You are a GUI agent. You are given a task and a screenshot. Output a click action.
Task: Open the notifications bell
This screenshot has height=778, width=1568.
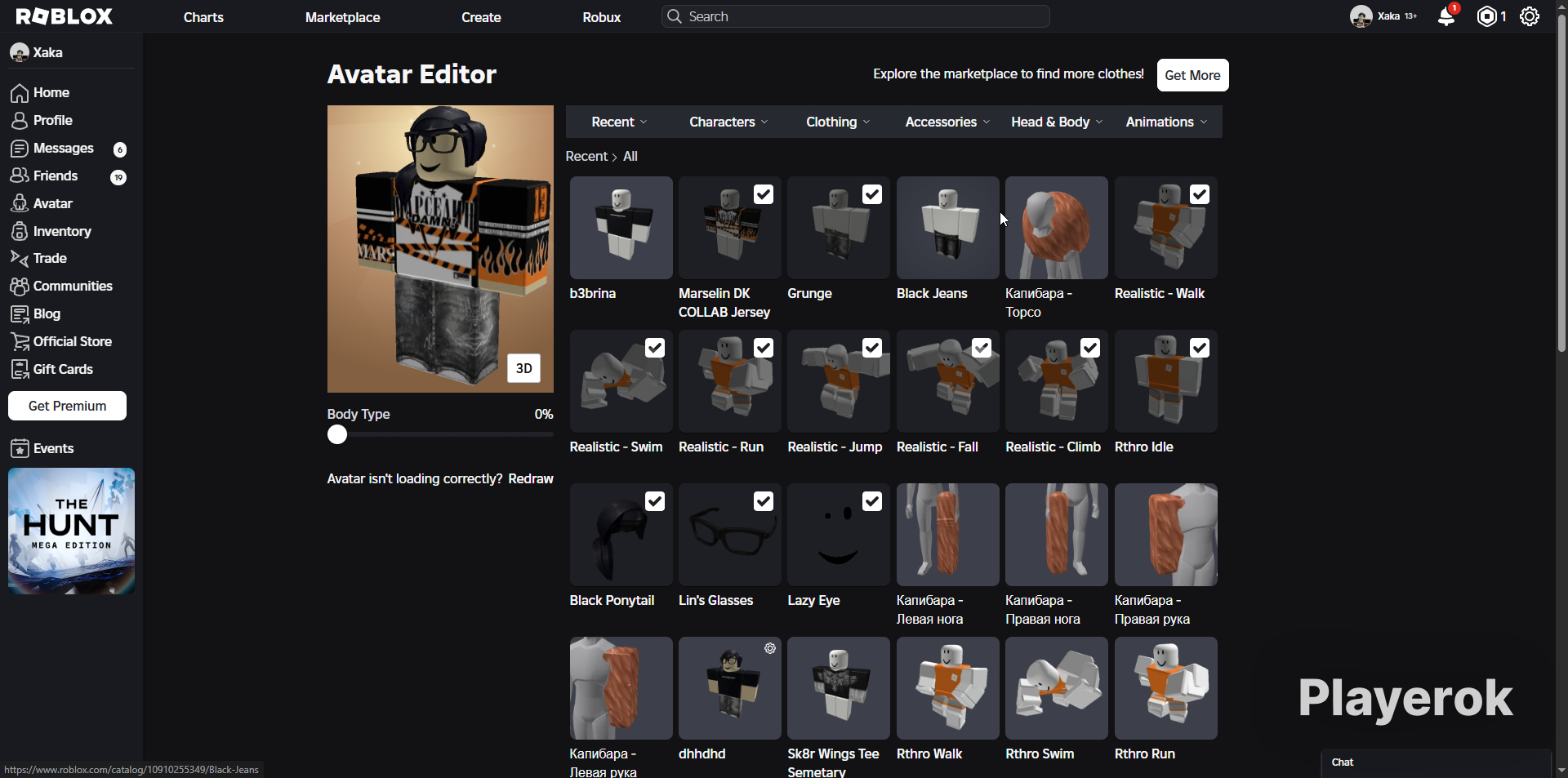(1446, 16)
